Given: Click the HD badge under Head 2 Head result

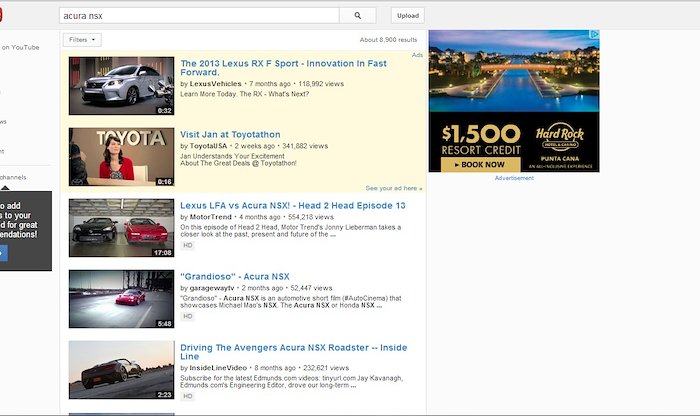Looking at the screenshot, I should click(x=188, y=245).
